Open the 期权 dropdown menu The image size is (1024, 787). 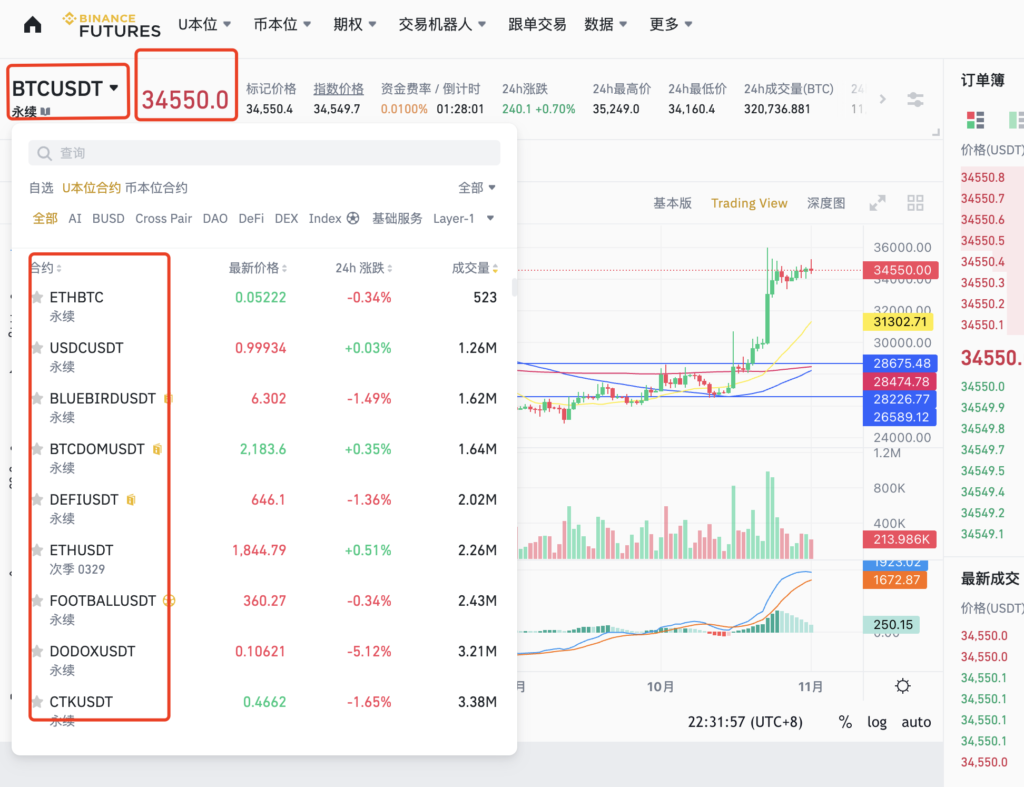pos(354,24)
